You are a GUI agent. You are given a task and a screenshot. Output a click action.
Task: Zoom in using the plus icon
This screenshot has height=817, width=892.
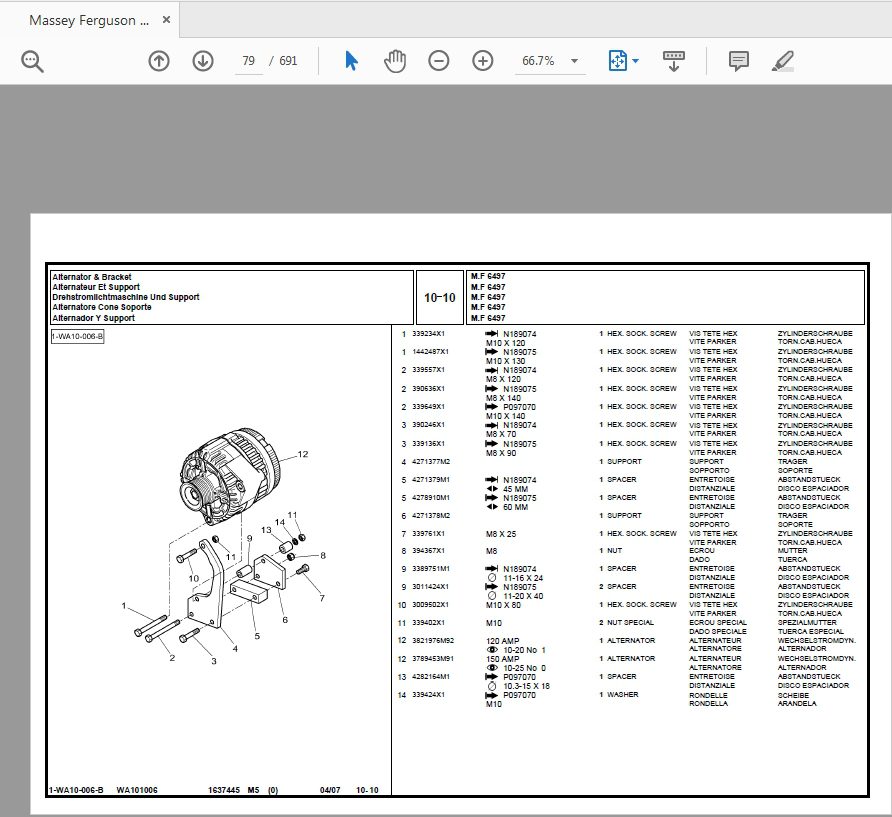(482, 61)
